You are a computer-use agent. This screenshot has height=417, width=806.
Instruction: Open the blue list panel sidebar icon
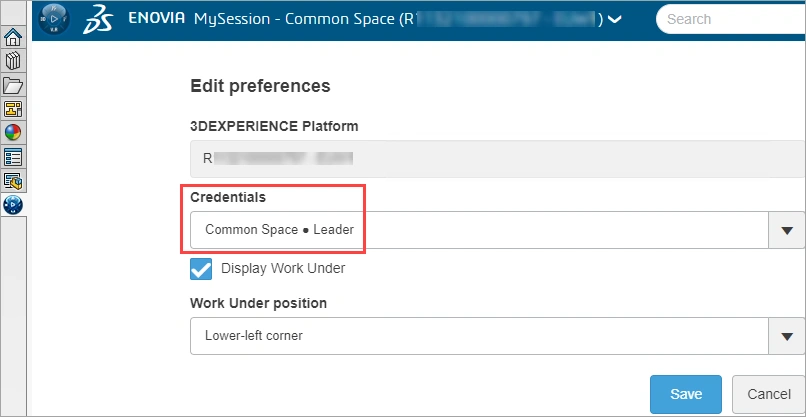(x=14, y=157)
